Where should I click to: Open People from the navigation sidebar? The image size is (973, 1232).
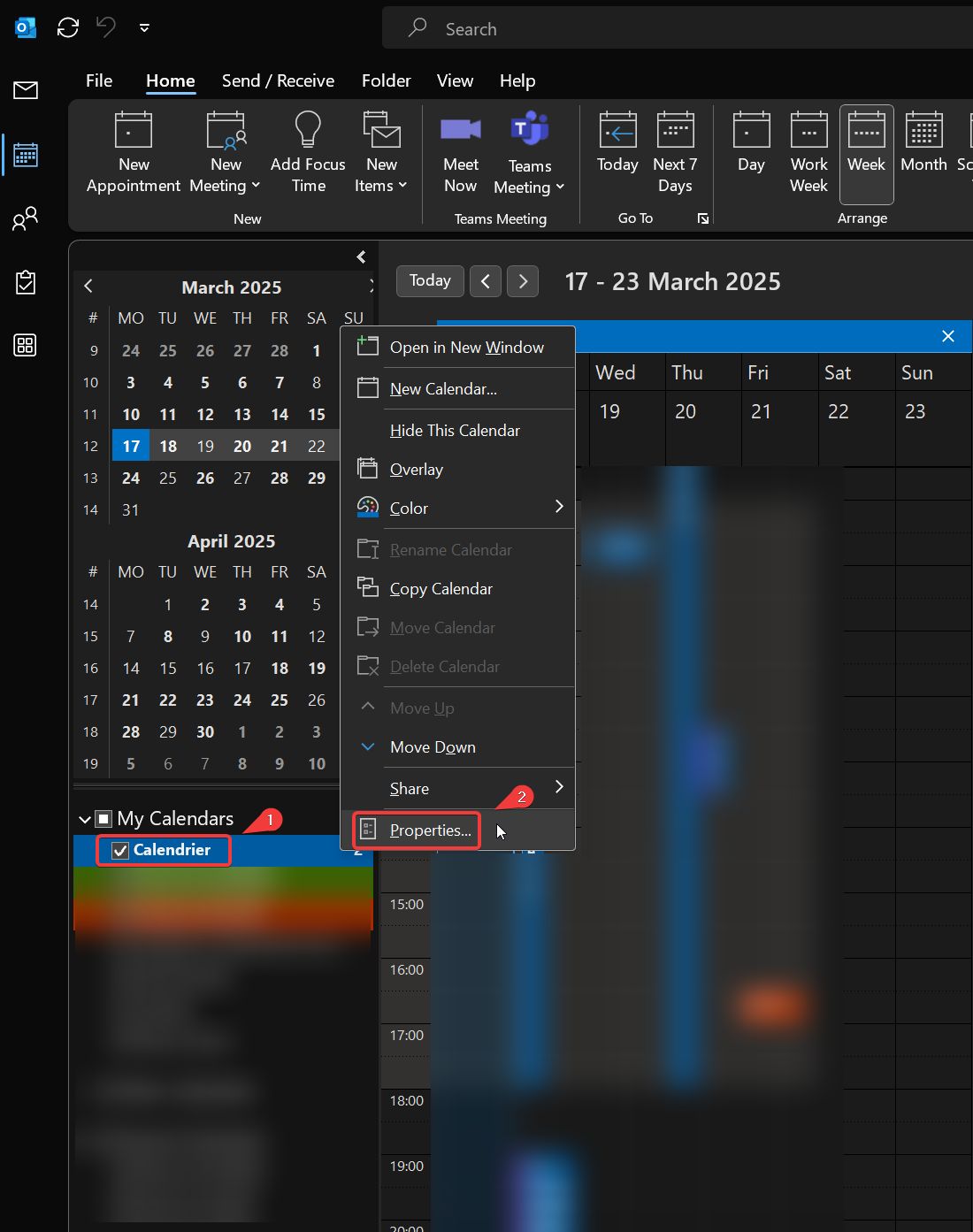[25, 218]
